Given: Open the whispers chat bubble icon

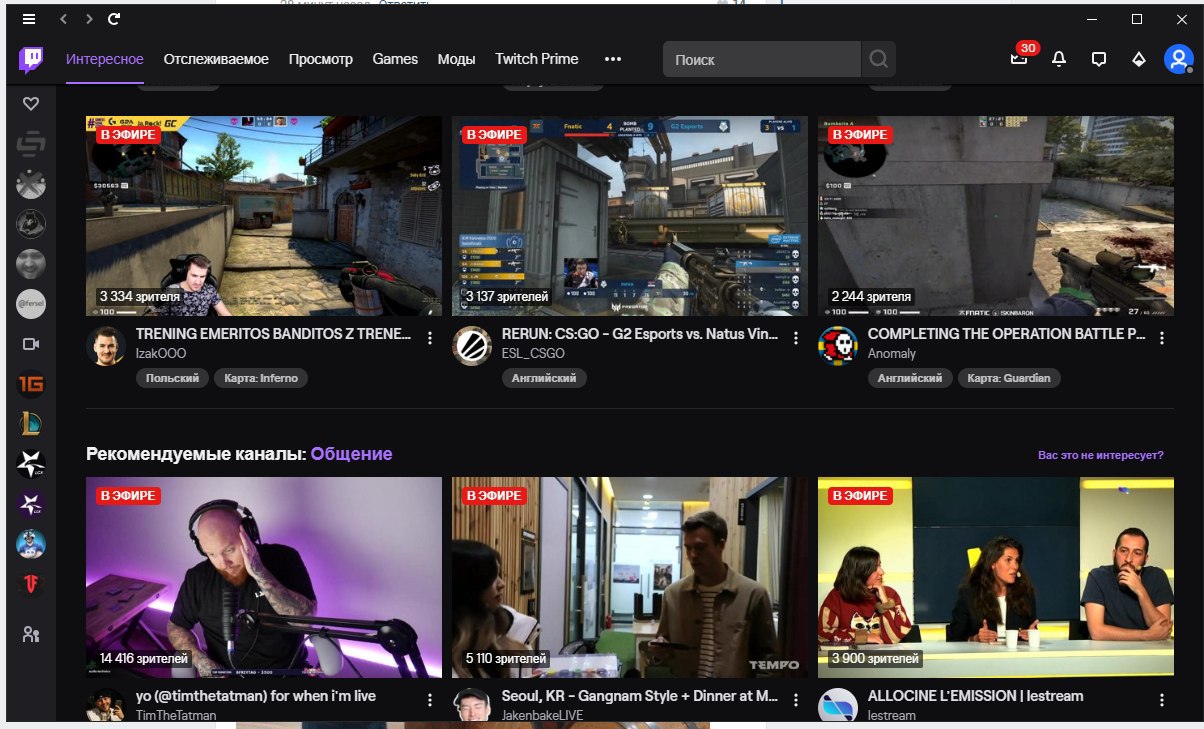Looking at the screenshot, I should 1099,59.
